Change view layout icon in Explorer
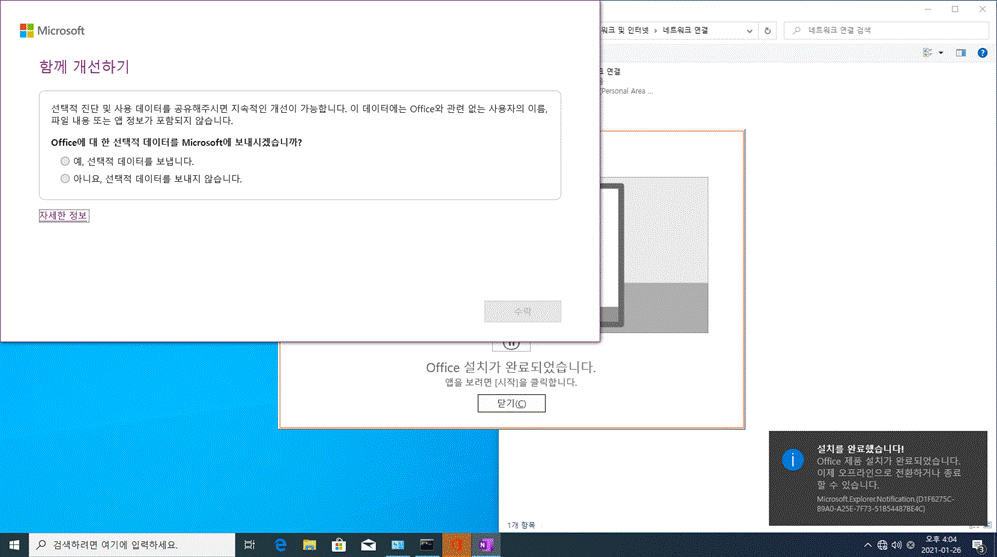The height and width of the screenshot is (557, 997). pyautogui.click(x=928, y=53)
